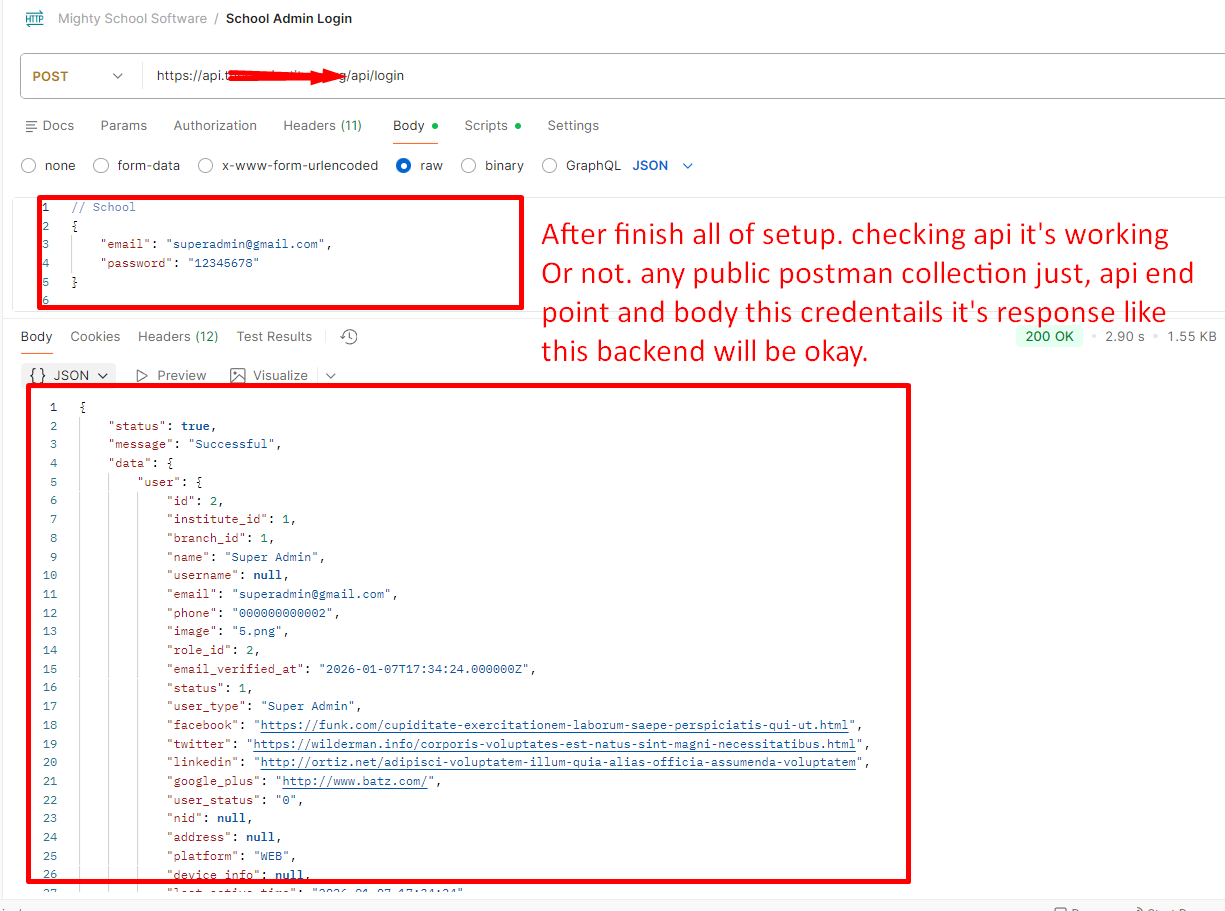
Task: Open the response Test Results tab
Action: [x=274, y=337]
